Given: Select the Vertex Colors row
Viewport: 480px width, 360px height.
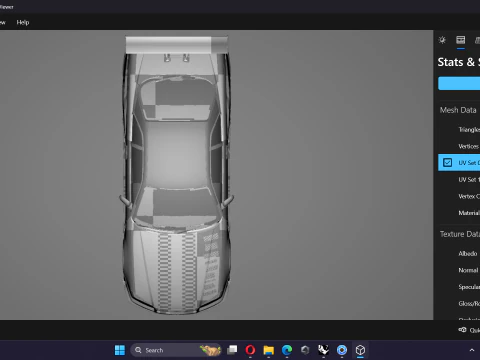Looking at the screenshot, I should point(459,196).
